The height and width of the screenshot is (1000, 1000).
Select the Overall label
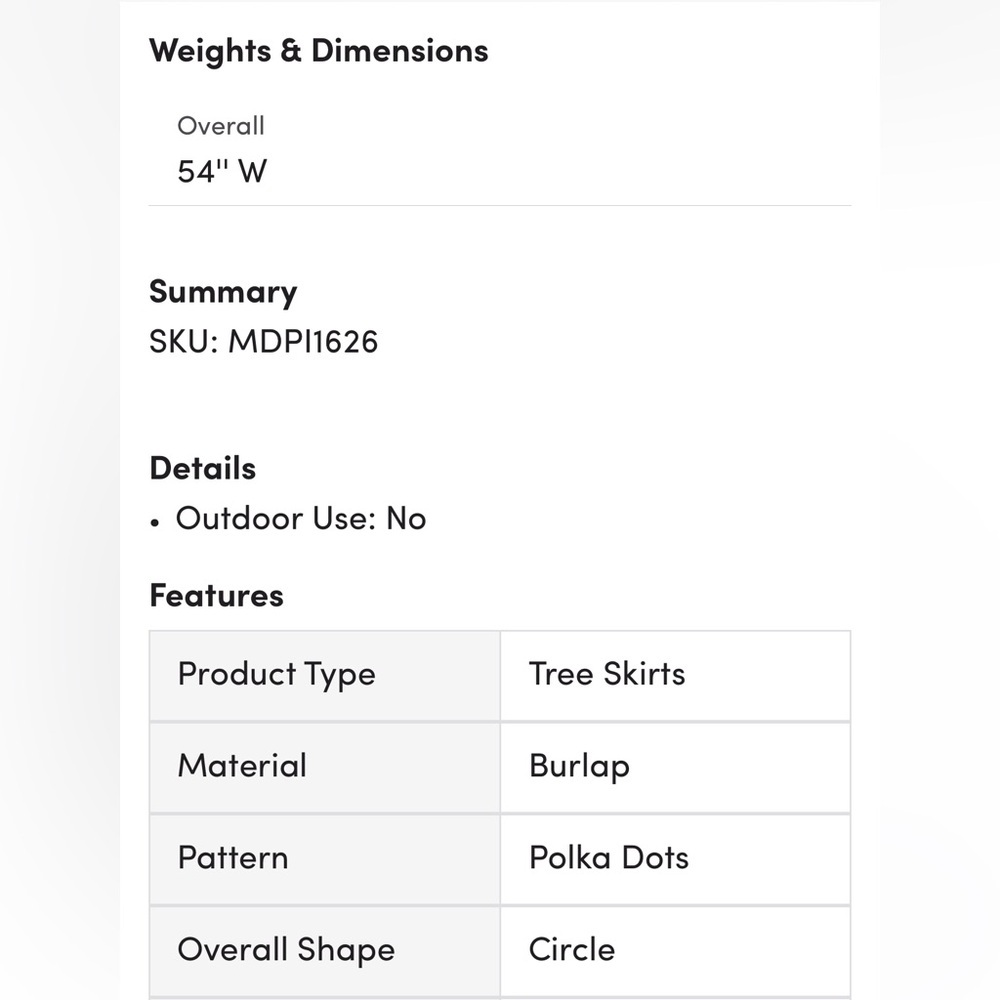(221, 126)
